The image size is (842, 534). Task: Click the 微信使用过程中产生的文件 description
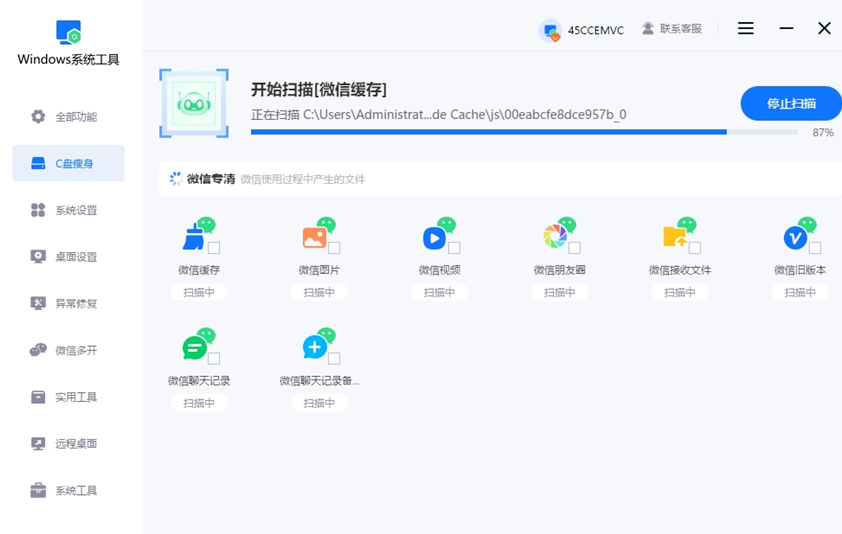point(303,179)
